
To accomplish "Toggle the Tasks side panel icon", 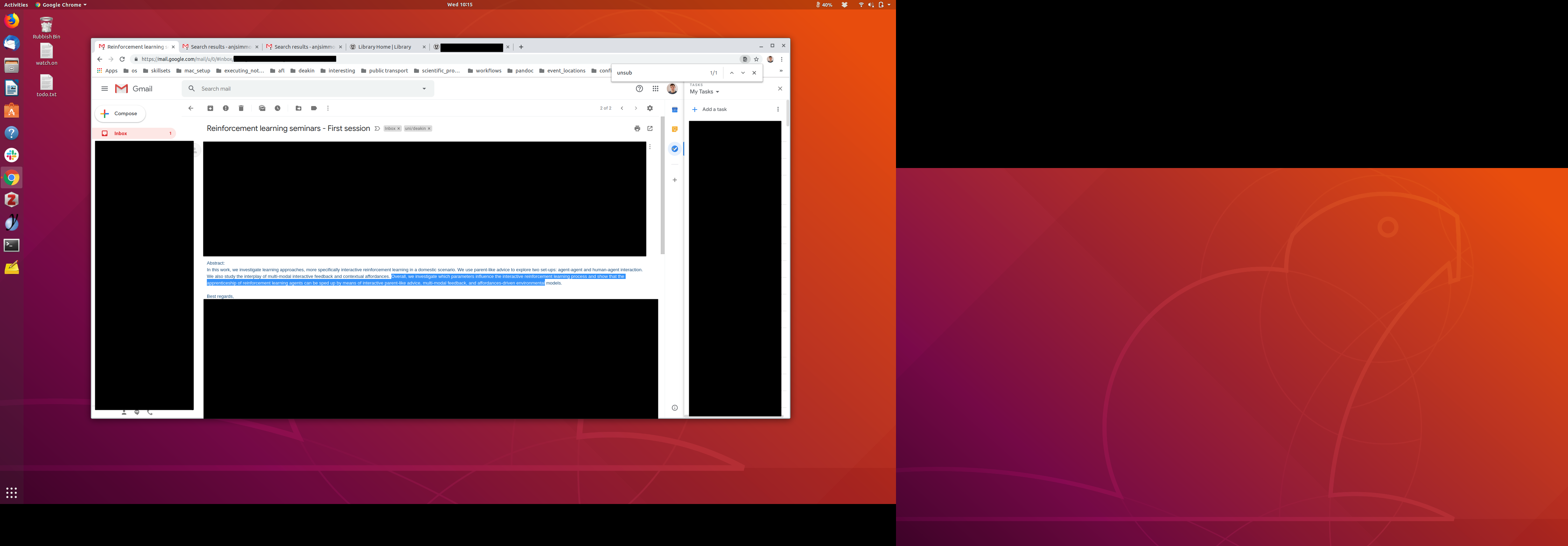I will (x=674, y=148).
